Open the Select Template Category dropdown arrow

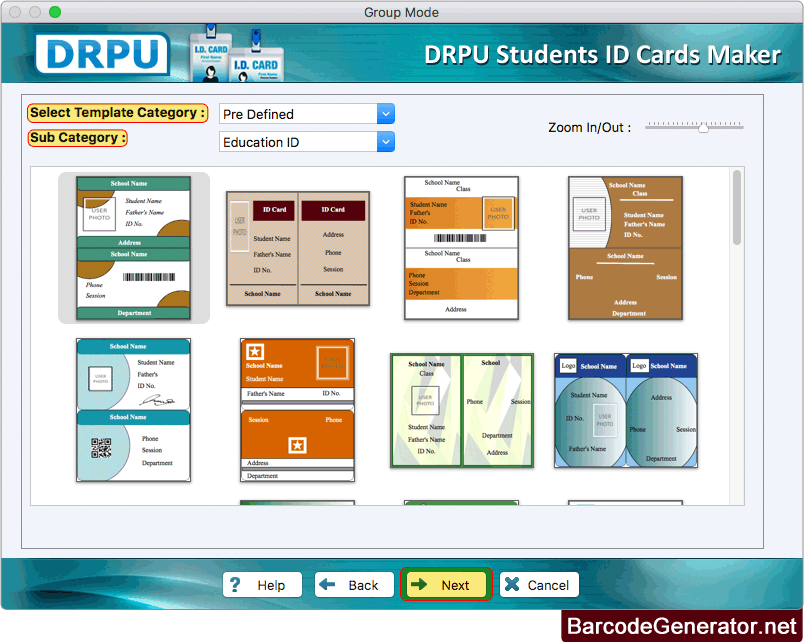point(386,114)
